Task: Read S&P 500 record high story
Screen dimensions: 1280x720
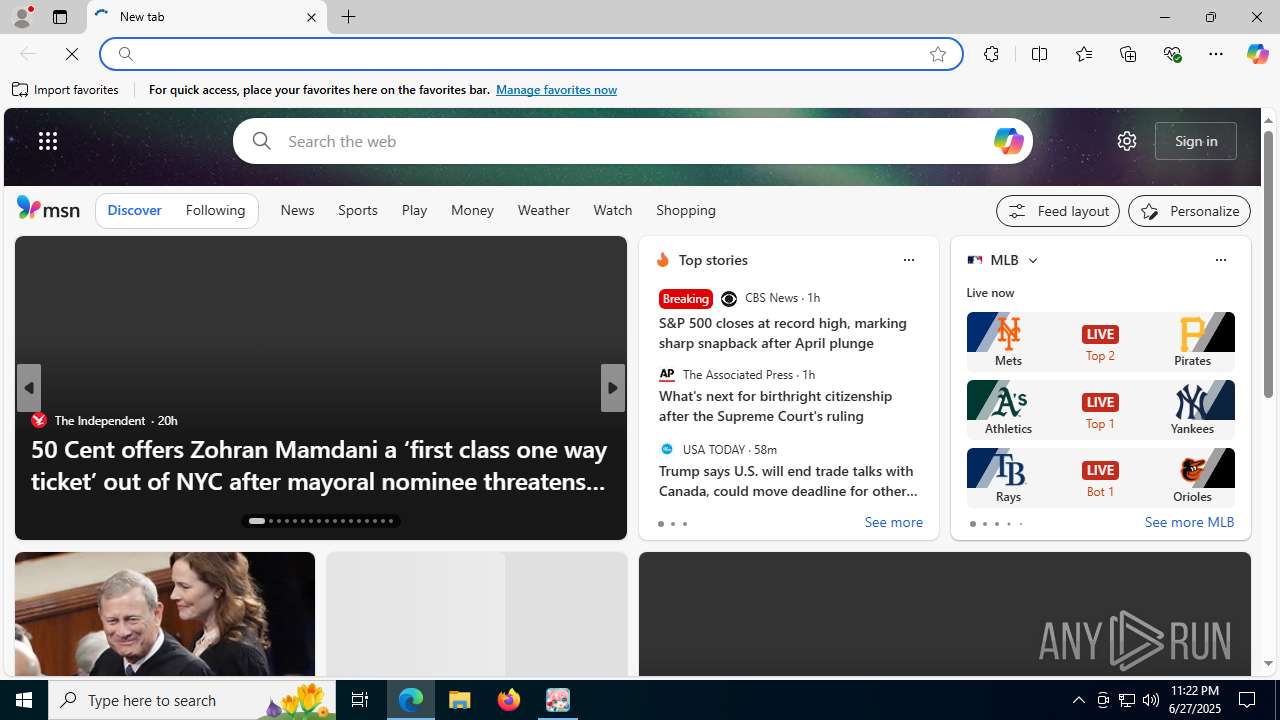Action: pos(783,333)
